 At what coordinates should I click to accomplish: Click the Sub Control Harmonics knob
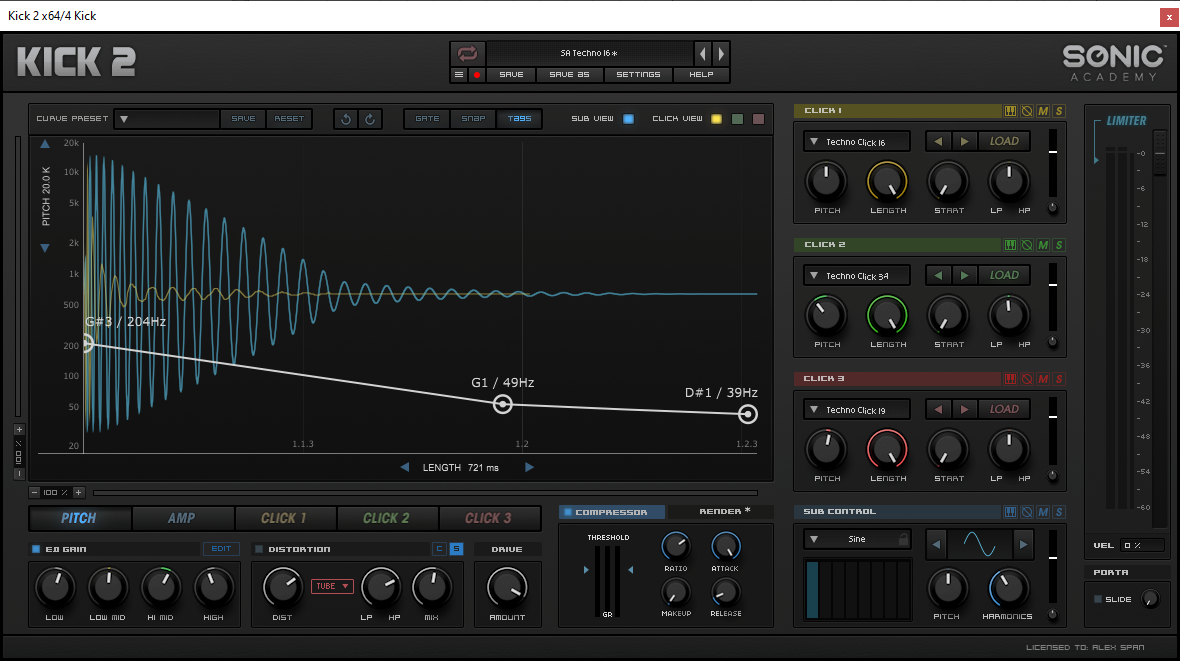point(1008,588)
